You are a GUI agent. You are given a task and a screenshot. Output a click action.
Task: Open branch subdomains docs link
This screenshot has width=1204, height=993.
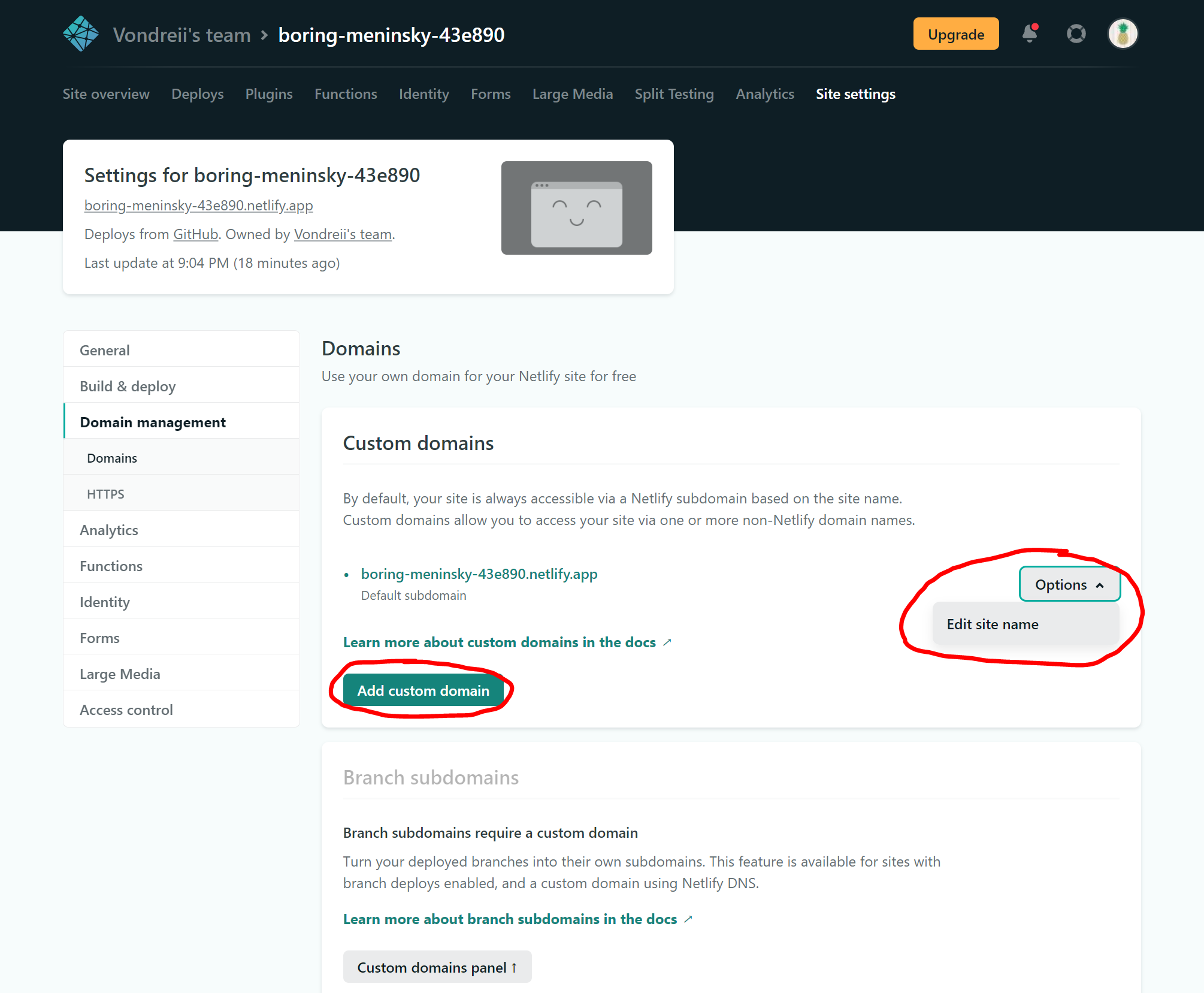coord(518,919)
